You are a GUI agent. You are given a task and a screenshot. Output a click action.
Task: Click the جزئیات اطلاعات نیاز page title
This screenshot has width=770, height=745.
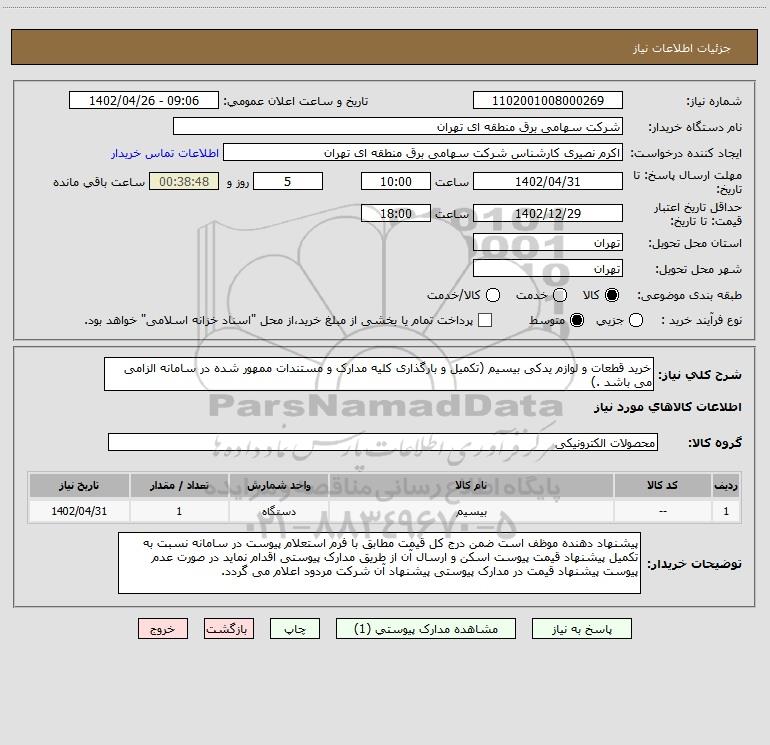pos(682,48)
